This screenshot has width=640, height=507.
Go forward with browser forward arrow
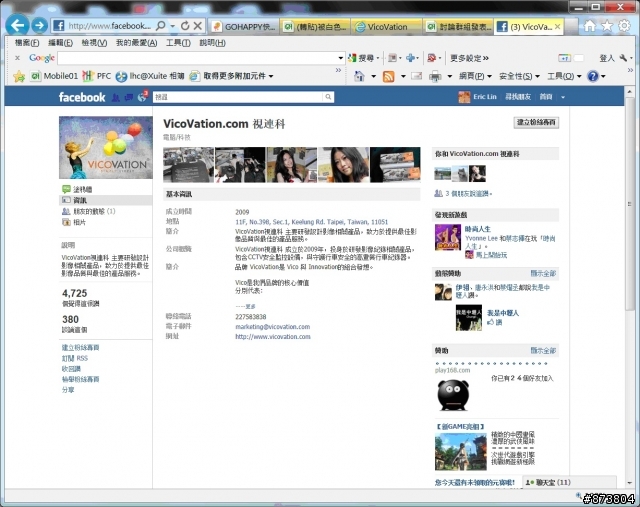pos(40,26)
